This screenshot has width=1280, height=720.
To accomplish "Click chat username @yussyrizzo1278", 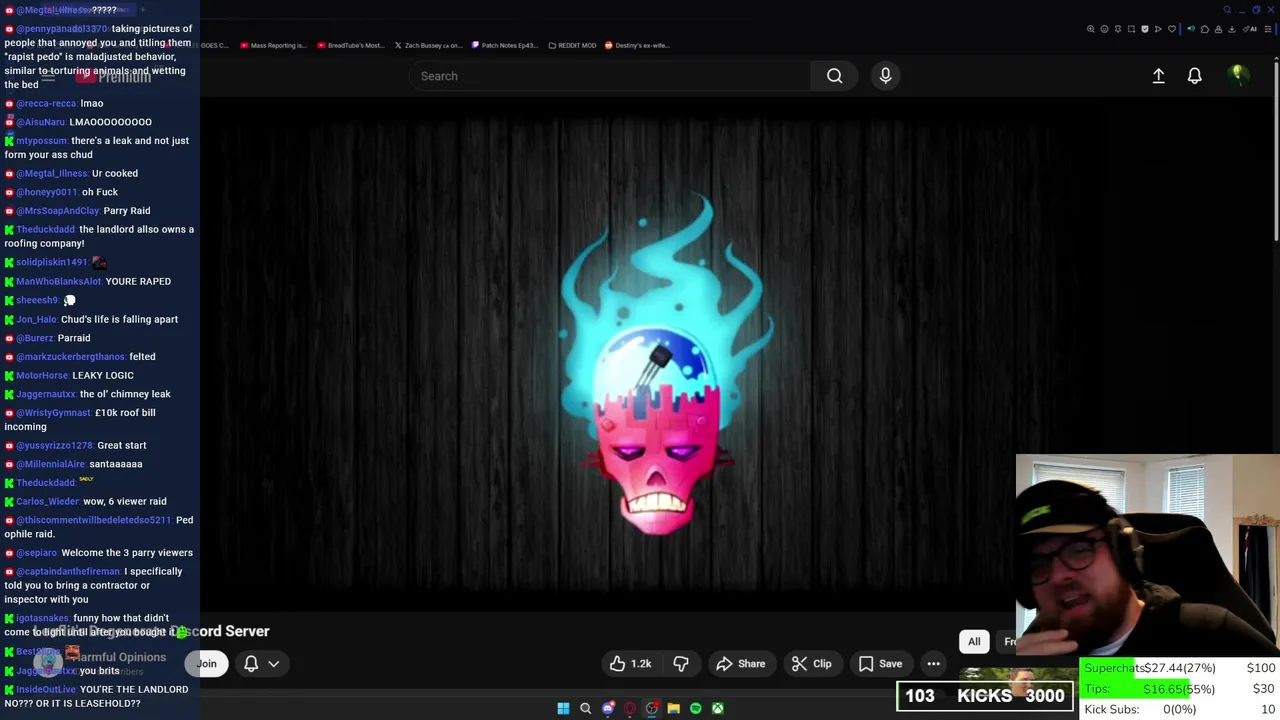I will [55, 446].
